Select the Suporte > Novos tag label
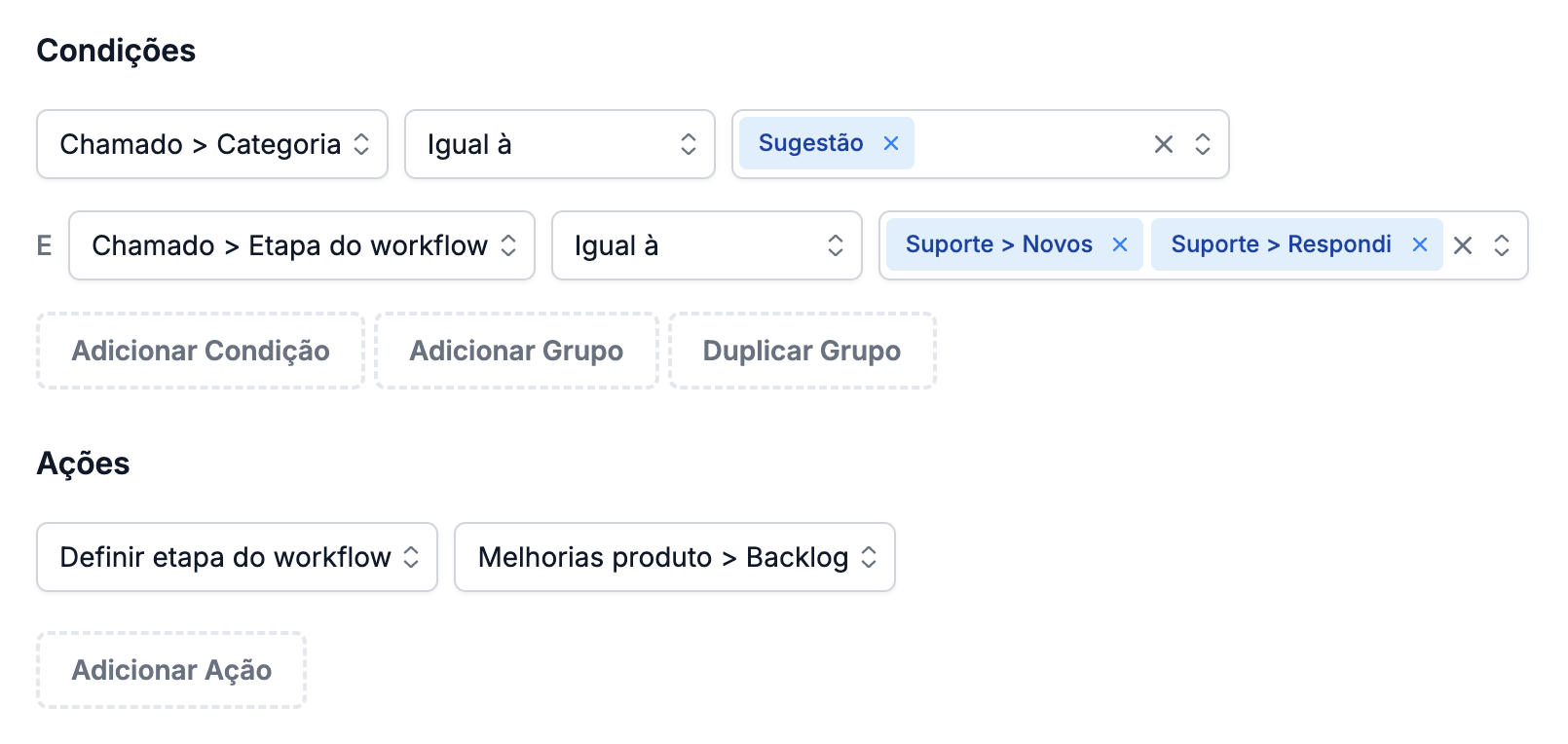Viewport: 1568px width, 744px height. pos(998,244)
